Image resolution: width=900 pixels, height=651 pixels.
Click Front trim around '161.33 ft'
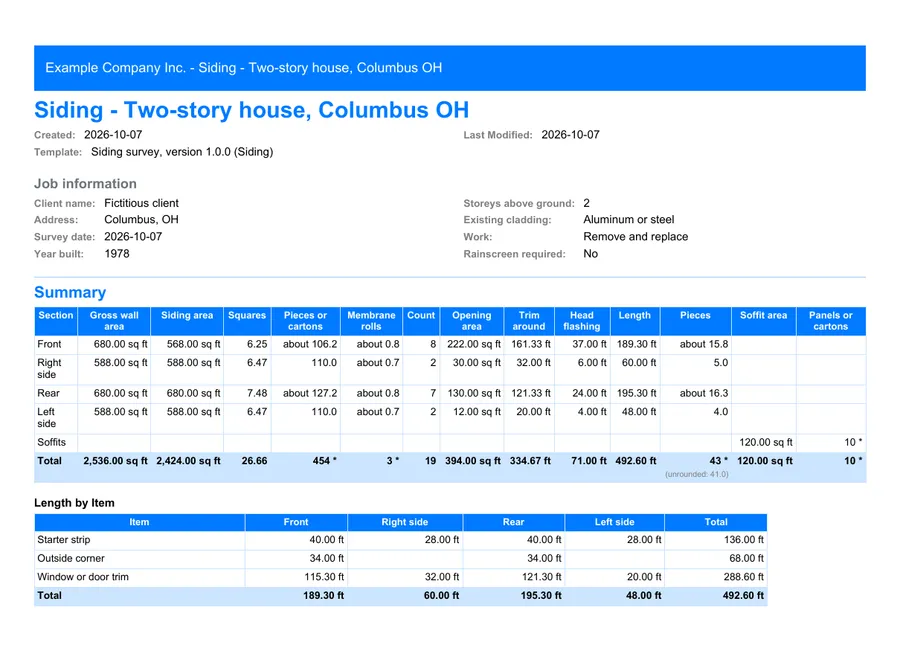(531, 344)
